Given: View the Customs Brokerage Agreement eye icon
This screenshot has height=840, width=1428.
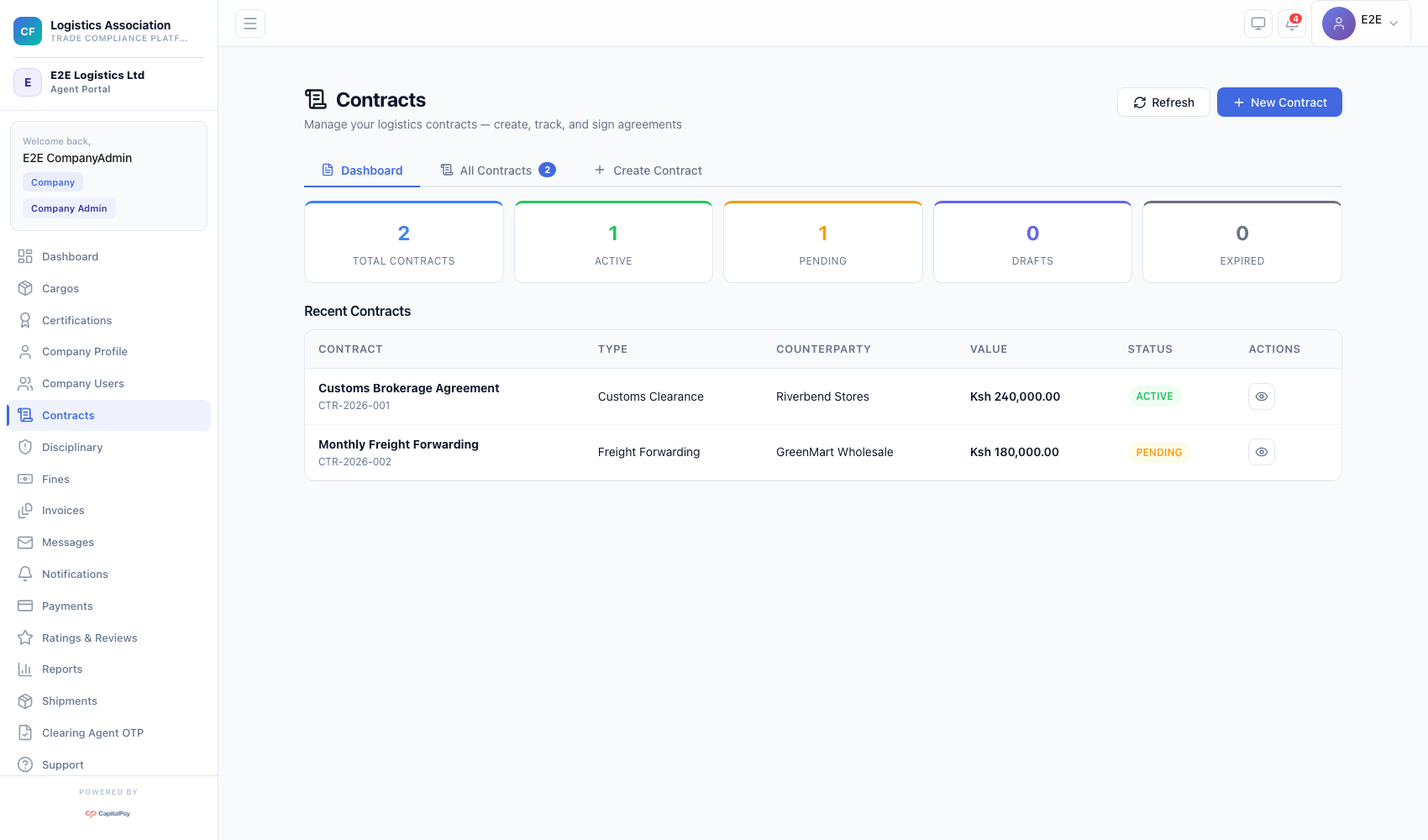Looking at the screenshot, I should 1261,396.
